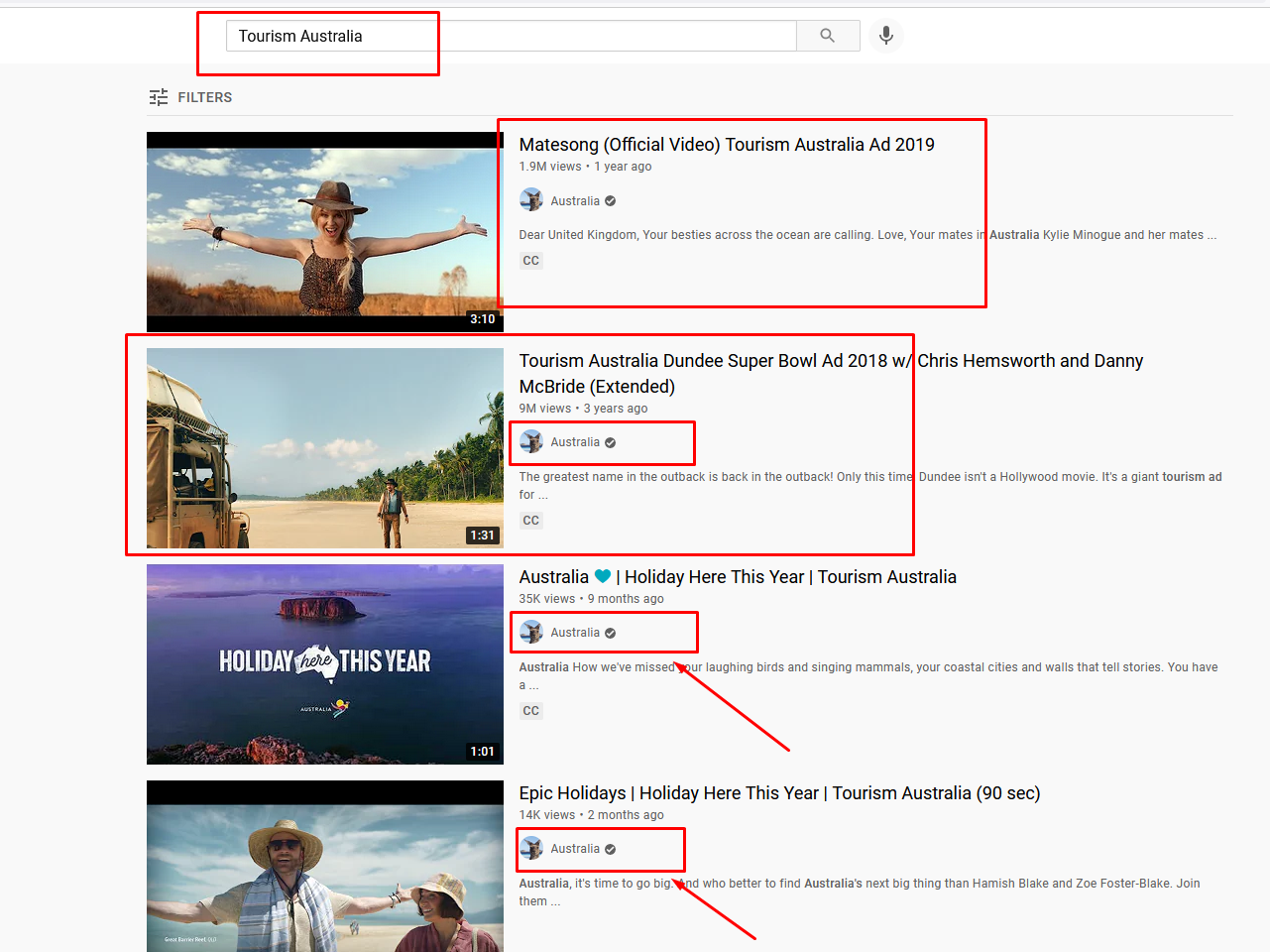Open the Dundee Super Bowl Ad thumbnail
This screenshot has height=952, width=1270.
pos(324,448)
